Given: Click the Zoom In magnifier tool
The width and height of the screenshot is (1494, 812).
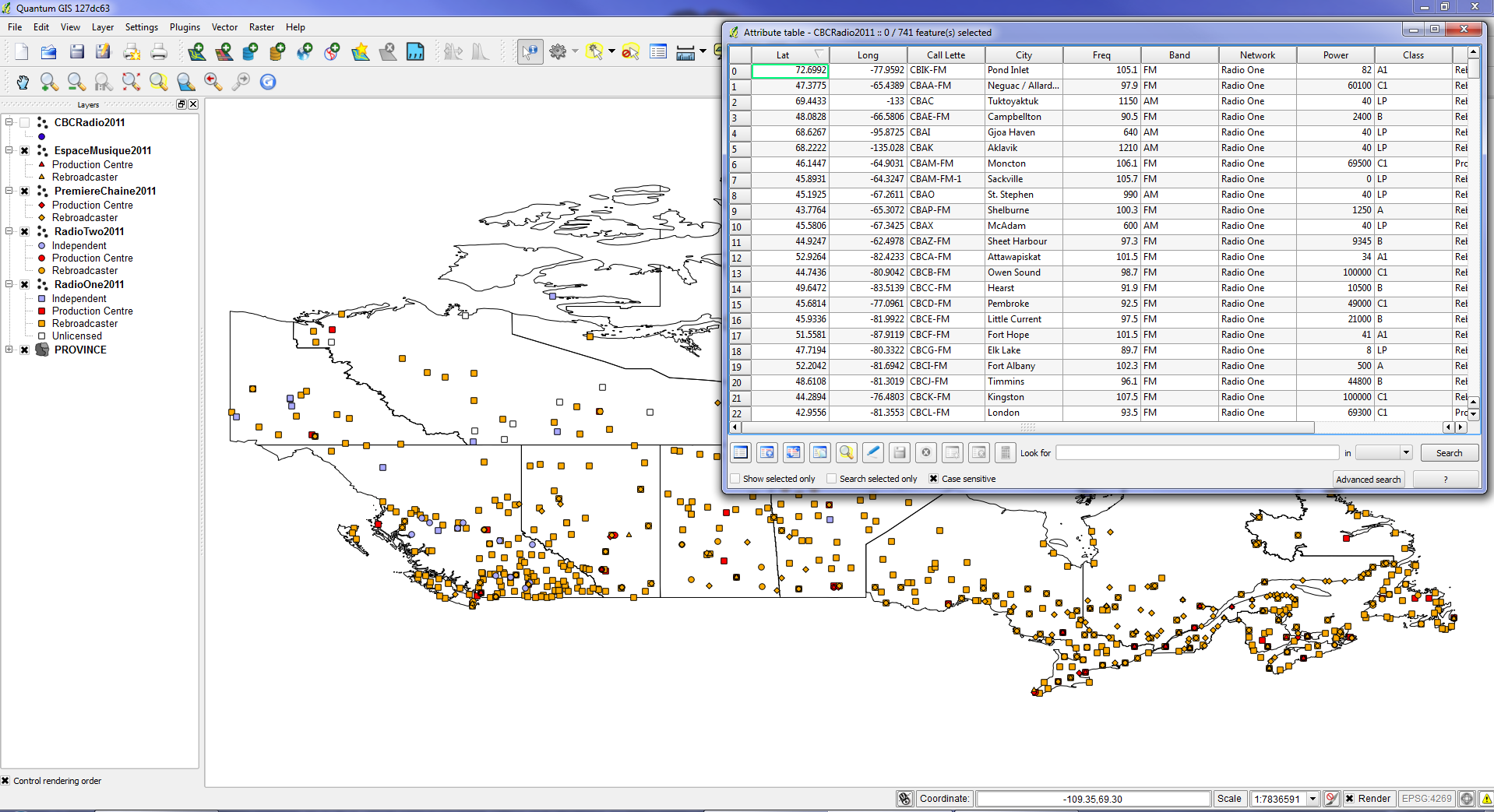Looking at the screenshot, I should coord(49,82).
